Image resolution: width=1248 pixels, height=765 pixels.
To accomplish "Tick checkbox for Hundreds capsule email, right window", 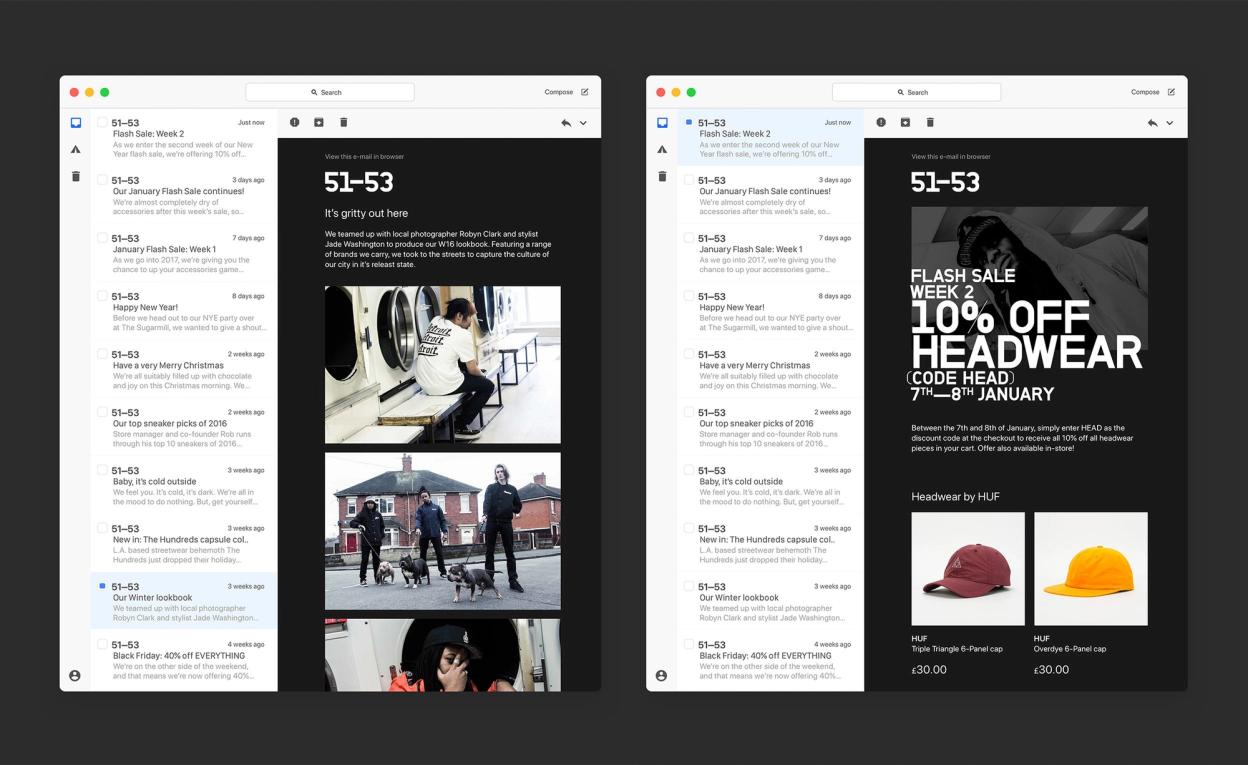I will coord(689,528).
